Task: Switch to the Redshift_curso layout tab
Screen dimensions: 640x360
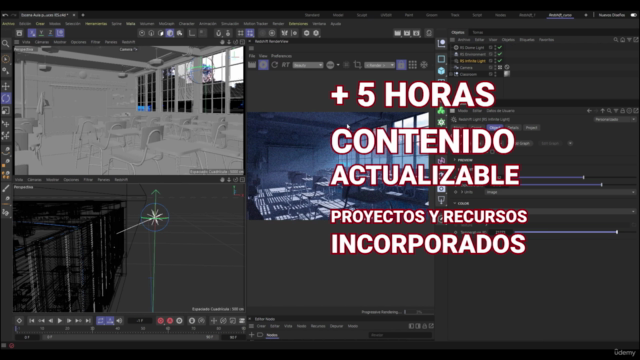Action: pos(560,15)
